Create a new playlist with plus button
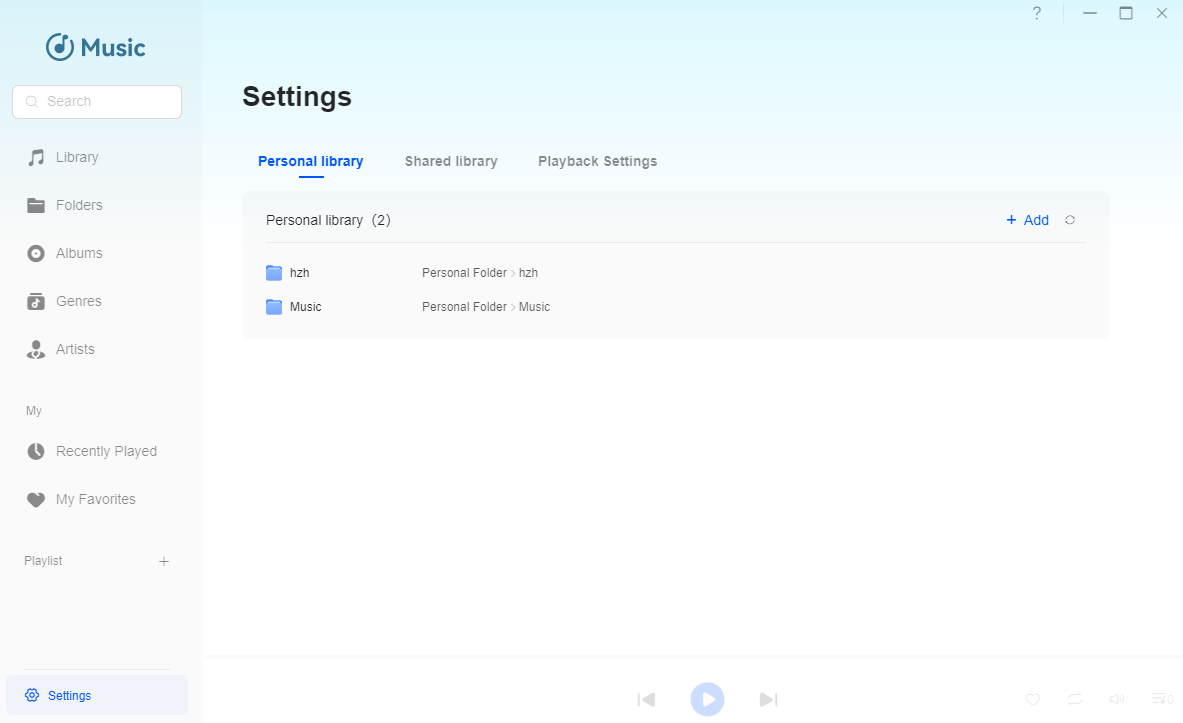 (164, 561)
